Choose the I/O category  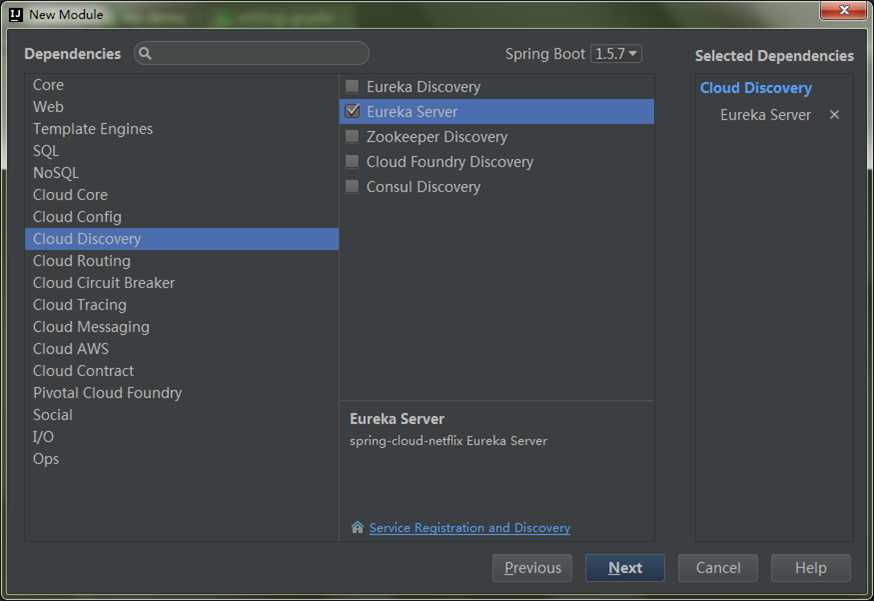182,437
